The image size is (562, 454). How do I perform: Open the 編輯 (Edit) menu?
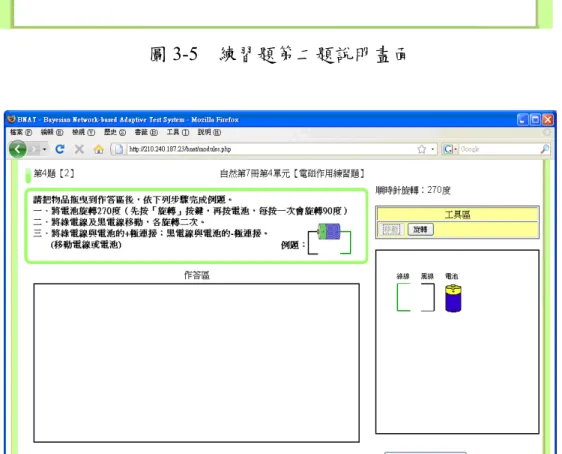pos(52,132)
